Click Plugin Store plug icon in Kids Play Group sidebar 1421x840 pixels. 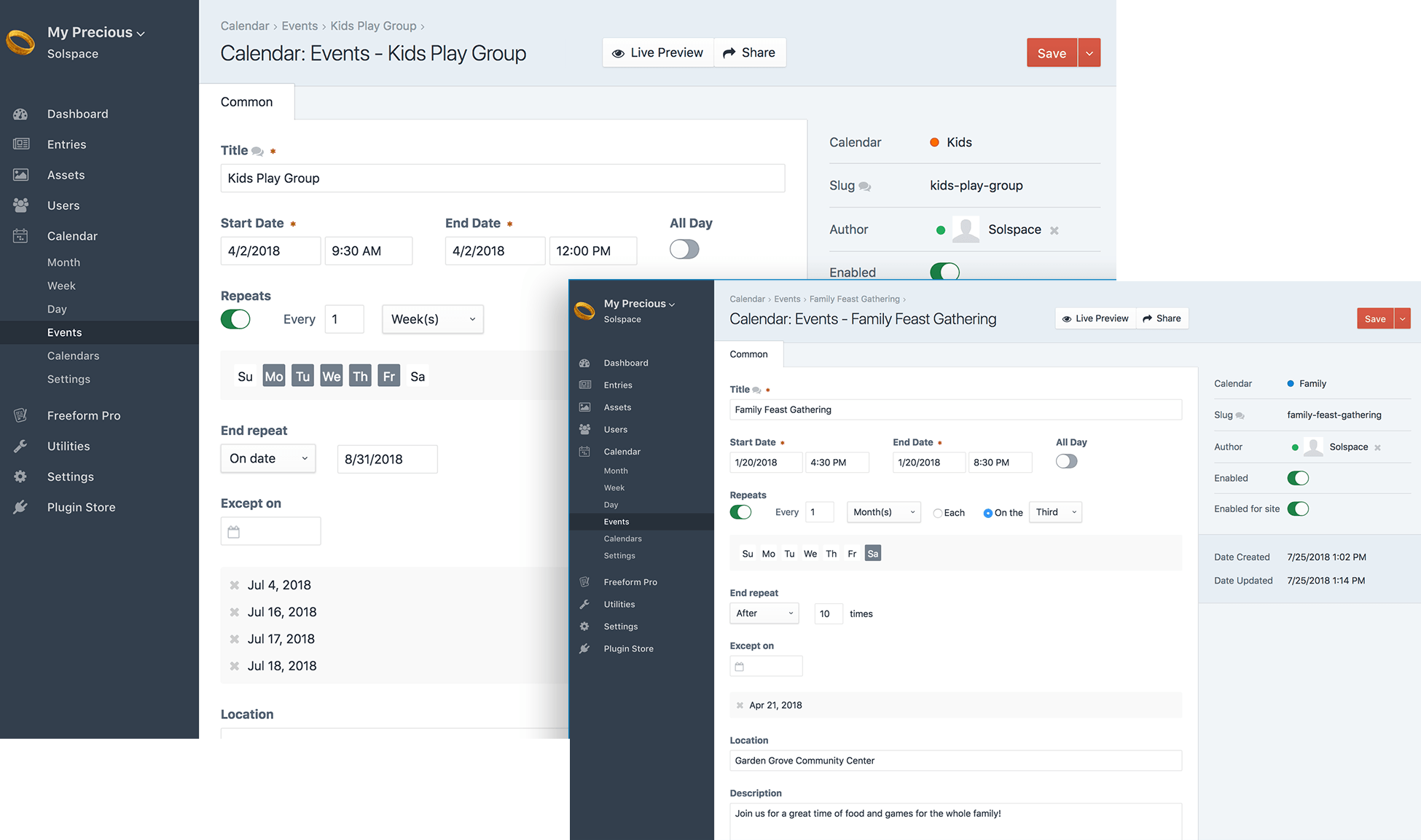click(x=20, y=507)
